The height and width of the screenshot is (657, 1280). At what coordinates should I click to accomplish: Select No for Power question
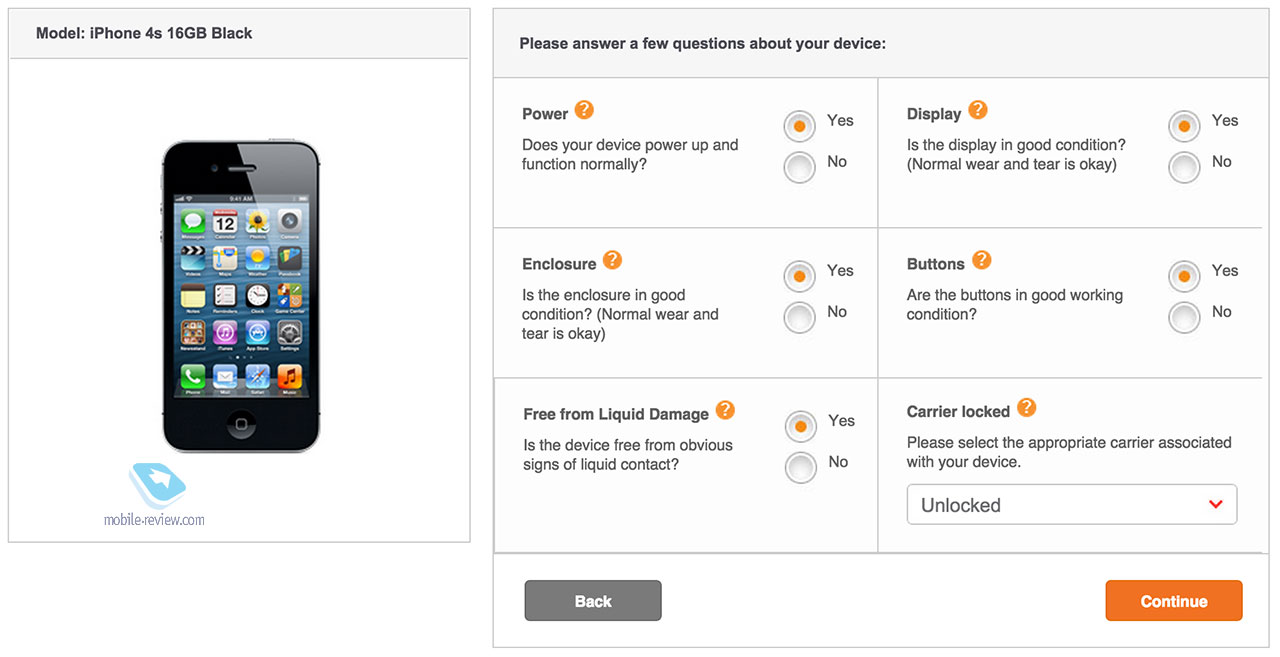(800, 167)
